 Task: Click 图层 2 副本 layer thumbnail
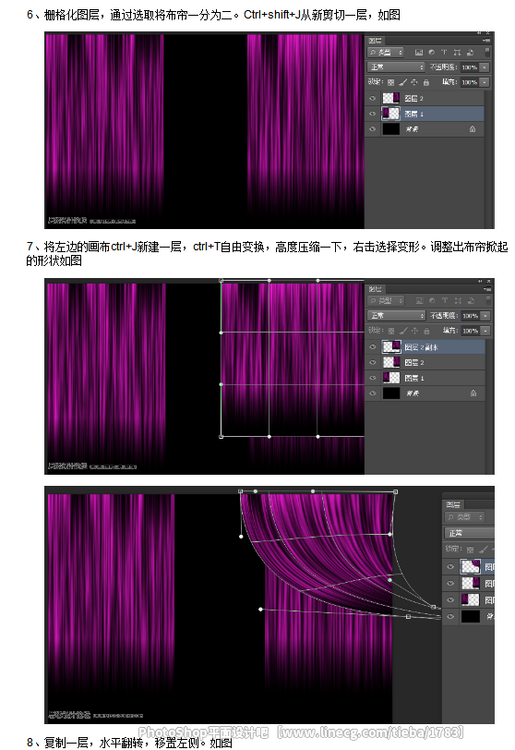click(x=392, y=347)
